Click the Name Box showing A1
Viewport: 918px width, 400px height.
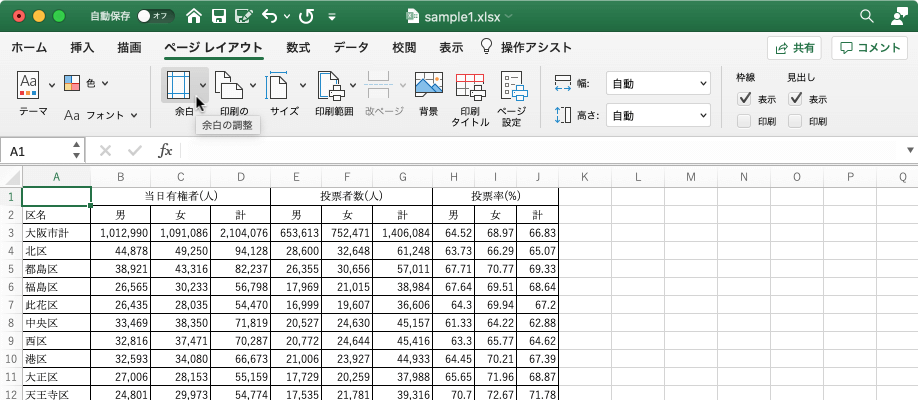36,151
